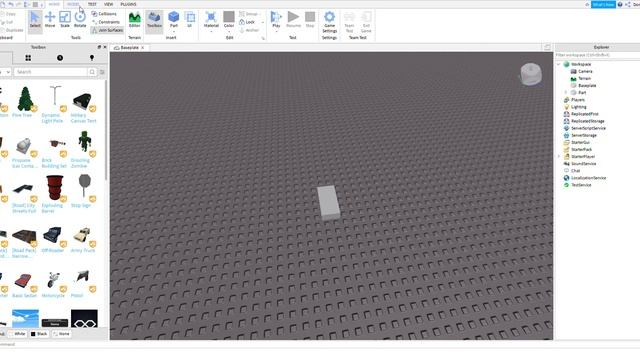Open the Toolbox recent clock tab
The height and width of the screenshot is (360, 640).
pyautogui.click(x=60, y=58)
